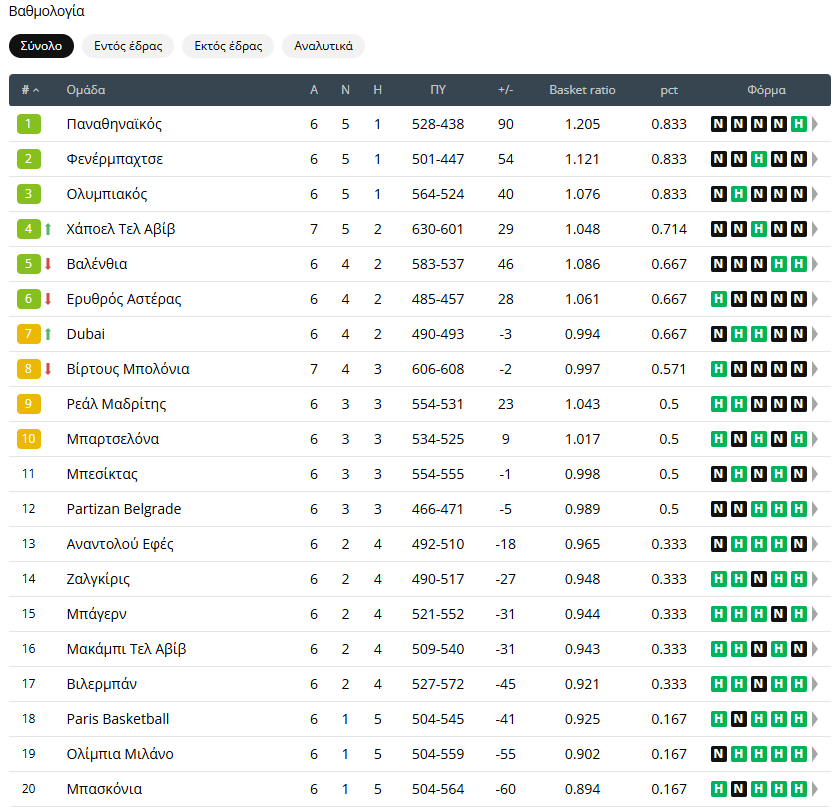Click the black N form badge for Μπάγερν
This screenshot has width=839, height=812.
[x=779, y=614]
